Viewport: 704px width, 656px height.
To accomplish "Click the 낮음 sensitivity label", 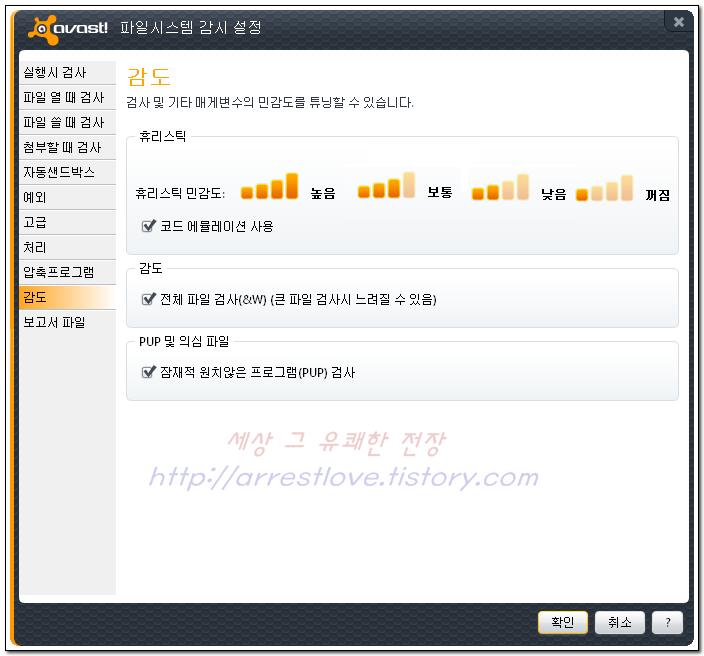I will (553, 194).
